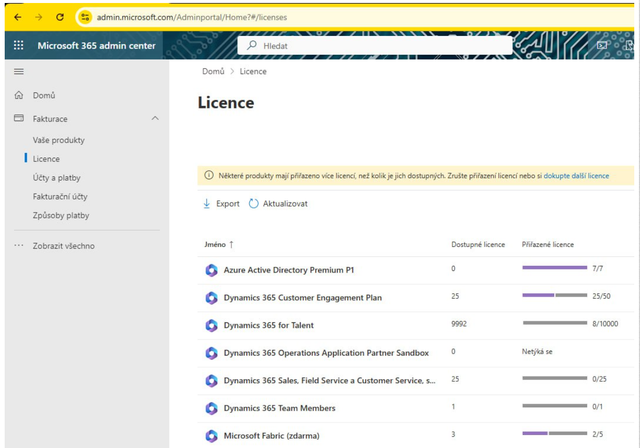
Task: Click the Dostupné licence column header
Action: click(x=478, y=244)
